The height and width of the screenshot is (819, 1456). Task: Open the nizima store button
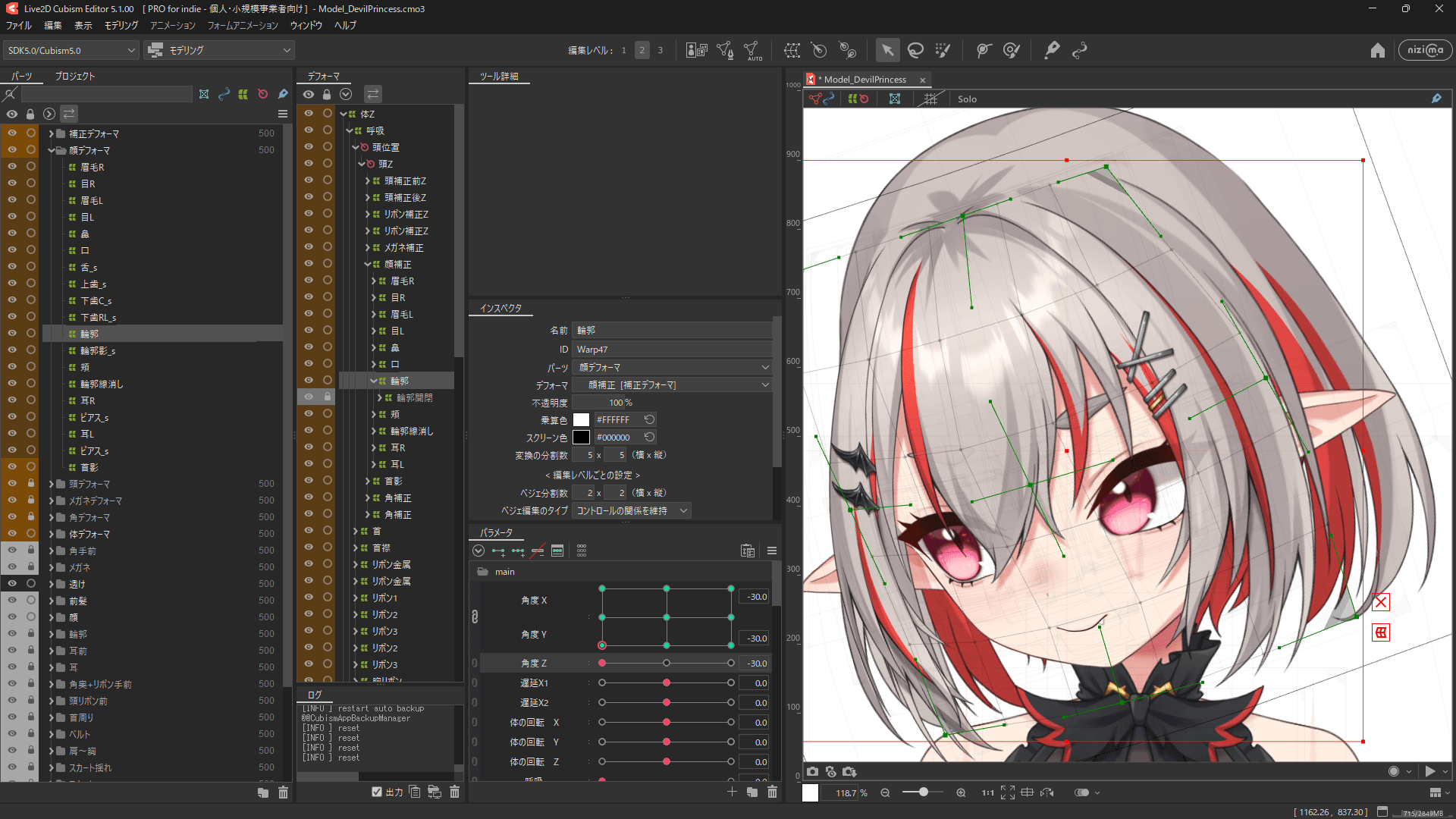click(x=1425, y=50)
